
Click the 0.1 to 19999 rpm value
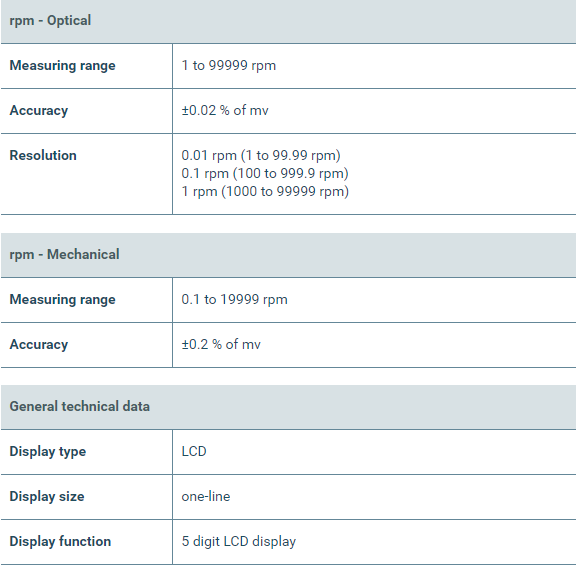pos(234,299)
